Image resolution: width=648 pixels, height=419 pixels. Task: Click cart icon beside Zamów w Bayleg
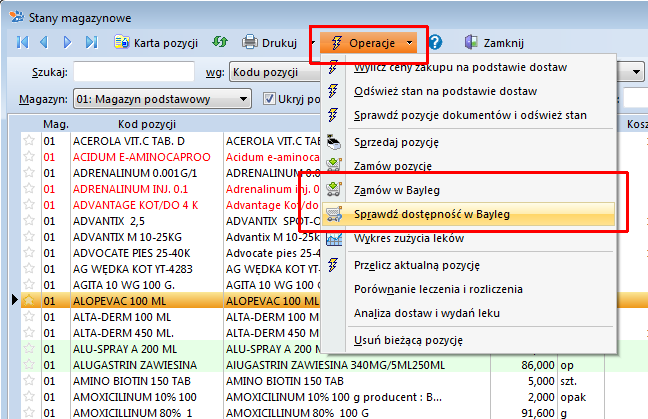tap(334, 189)
